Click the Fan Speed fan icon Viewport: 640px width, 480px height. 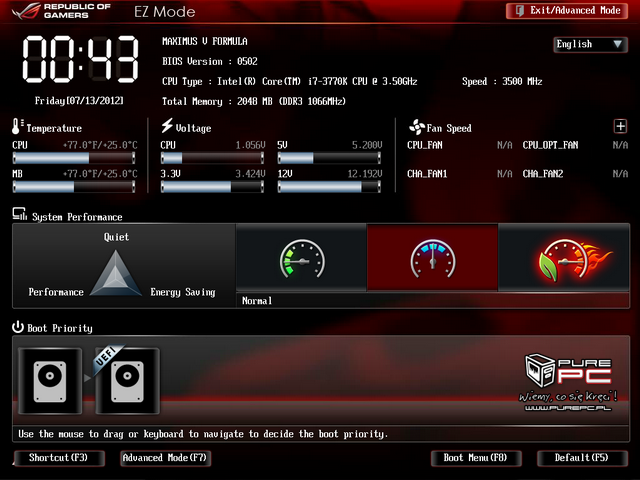(416, 127)
